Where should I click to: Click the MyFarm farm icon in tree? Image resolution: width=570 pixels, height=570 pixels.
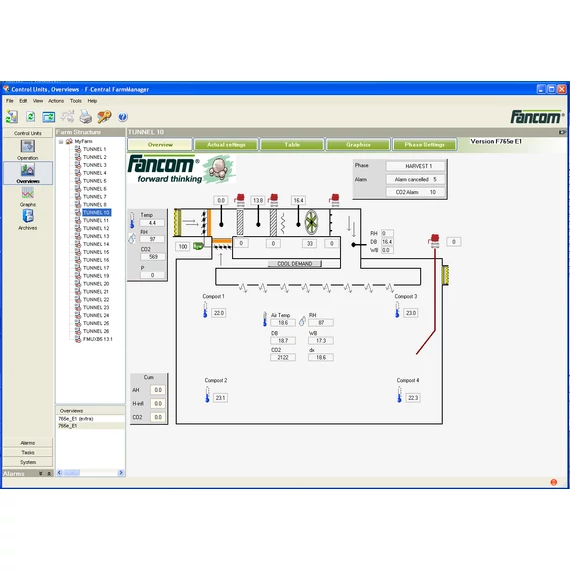tap(69, 141)
